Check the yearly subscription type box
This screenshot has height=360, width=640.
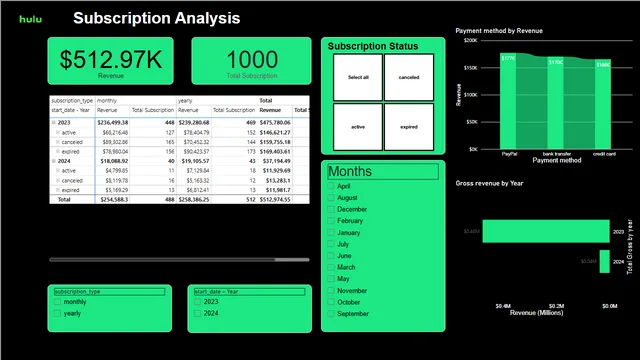tap(58, 313)
